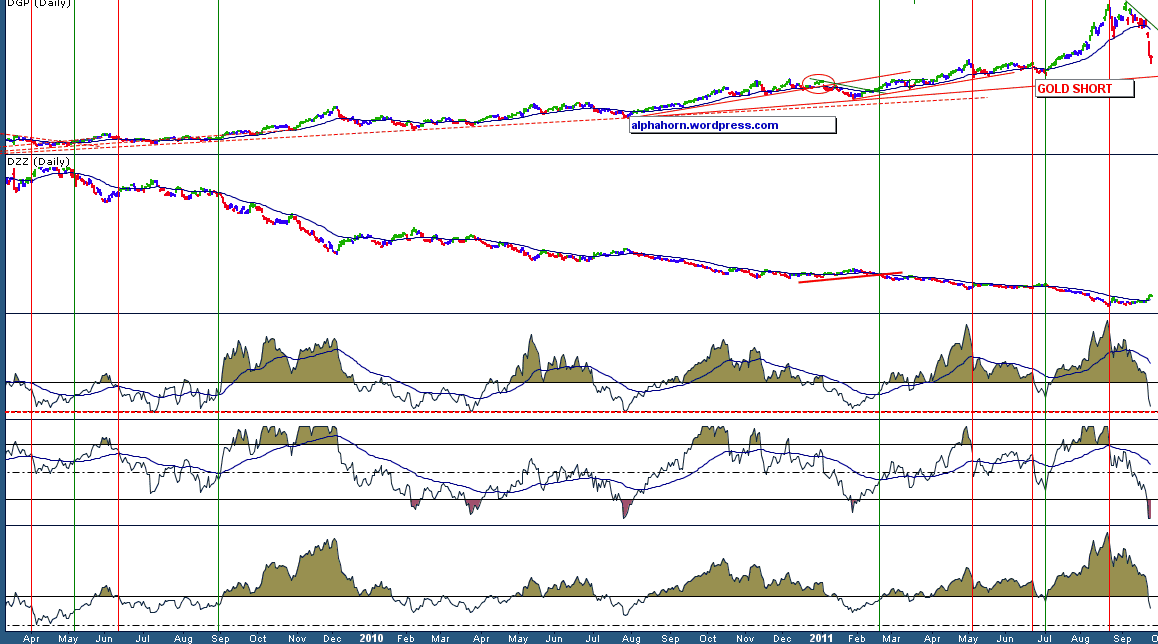Click the Mar label following 2011's Feb
This screenshot has width=1158, height=644.
[891, 638]
